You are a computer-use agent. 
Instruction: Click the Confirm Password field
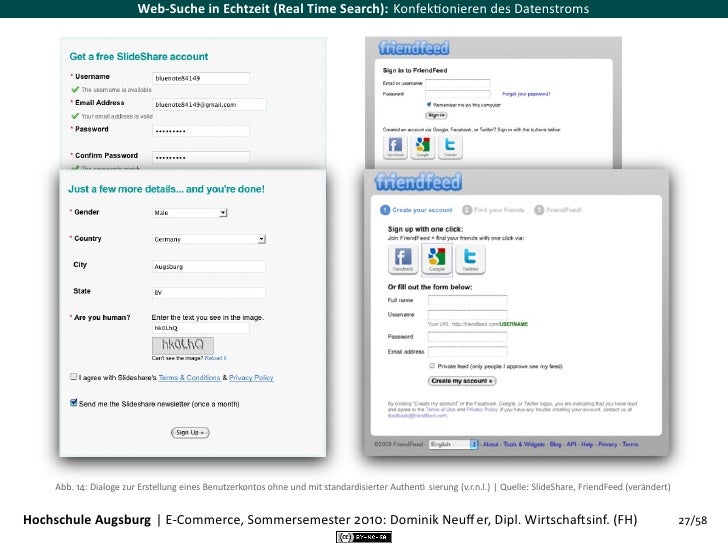(x=201, y=157)
